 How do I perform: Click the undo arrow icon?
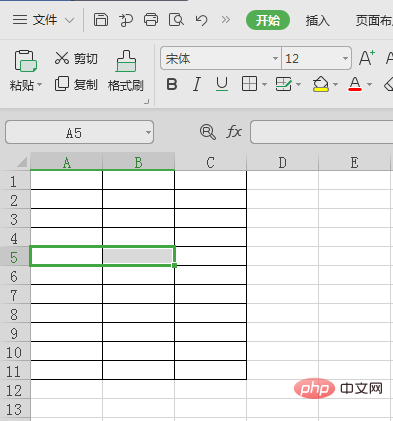coord(202,20)
